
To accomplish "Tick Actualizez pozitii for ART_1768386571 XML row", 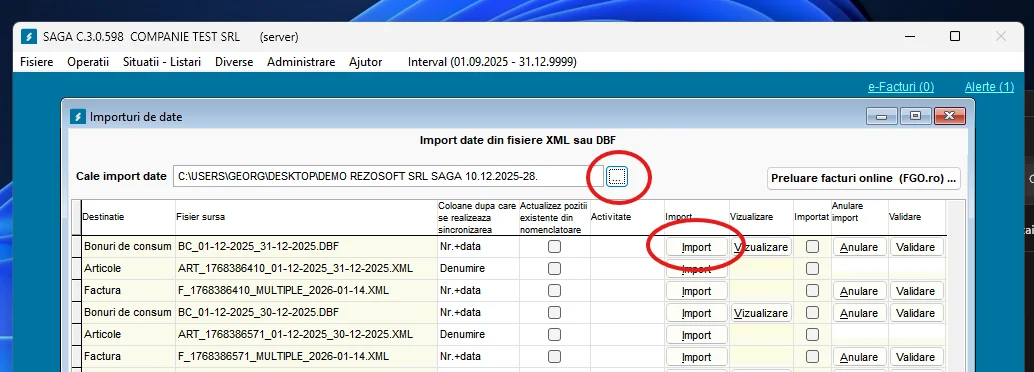I will (x=555, y=334).
